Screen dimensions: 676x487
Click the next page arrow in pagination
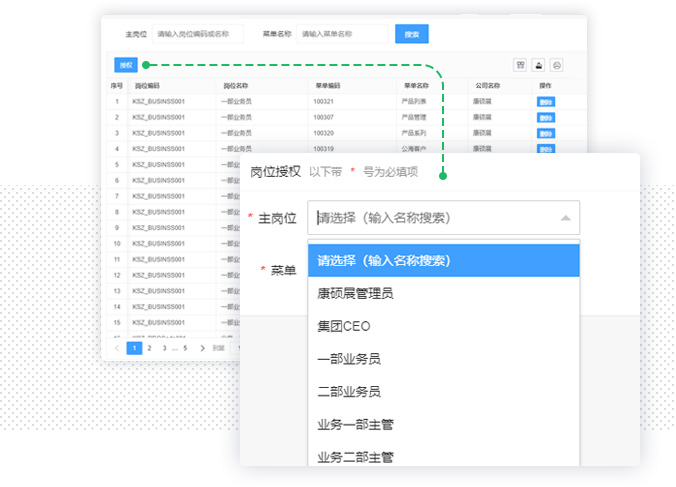[203, 348]
